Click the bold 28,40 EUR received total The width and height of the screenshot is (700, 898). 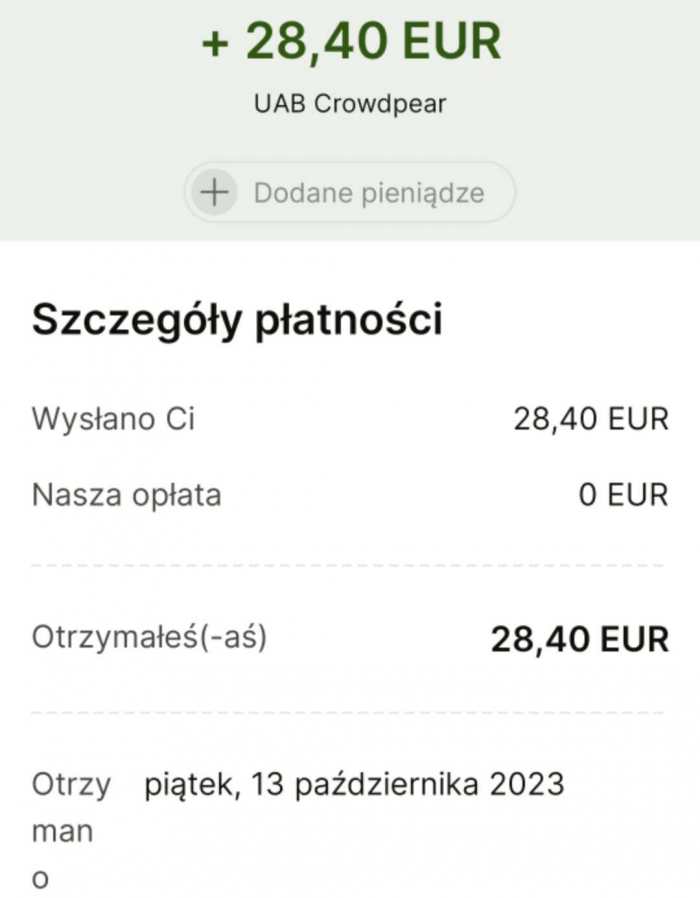(x=579, y=639)
